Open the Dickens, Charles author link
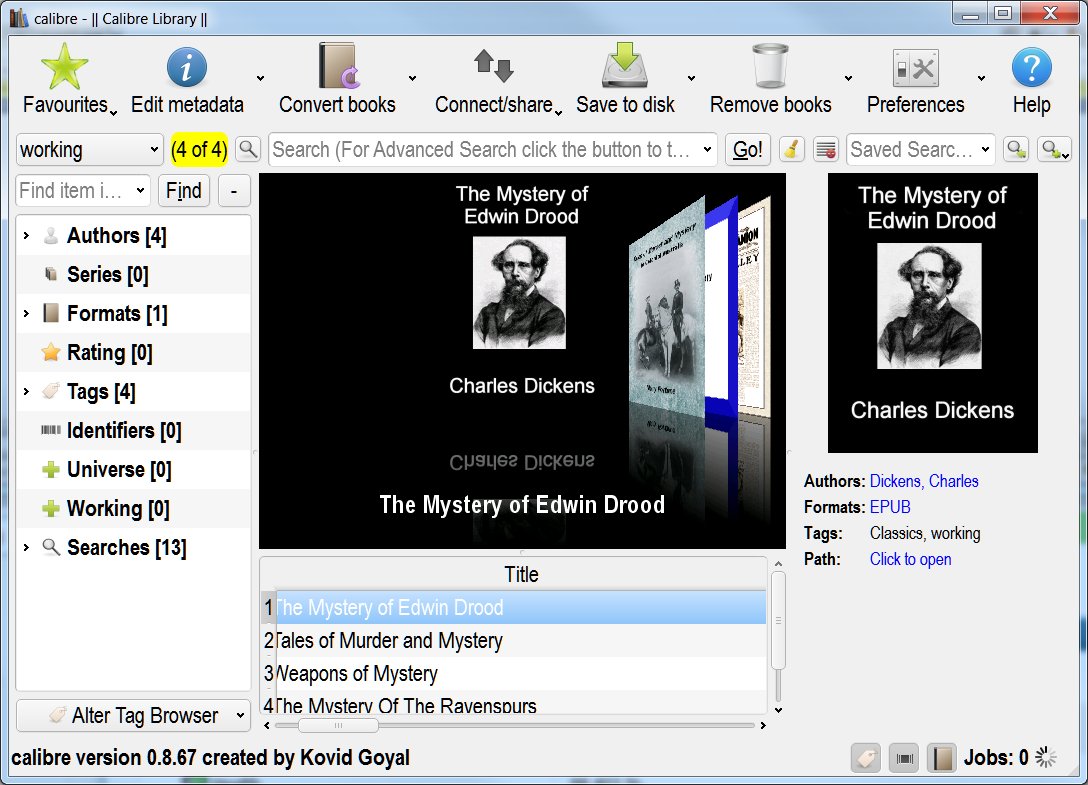Screen dimensions: 1088x785 click(x=924, y=481)
